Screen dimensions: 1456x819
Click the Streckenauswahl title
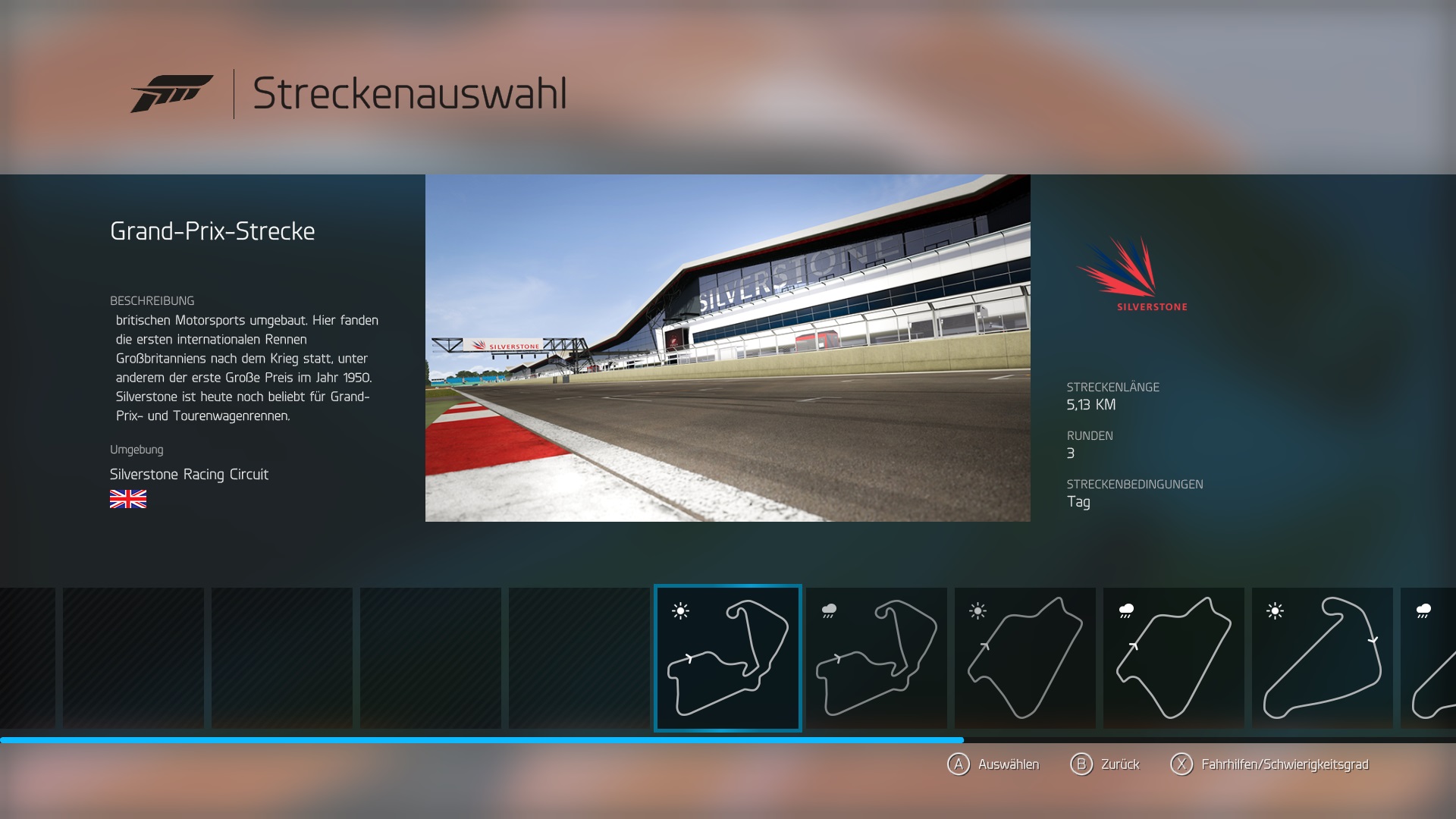(x=409, y=93)
